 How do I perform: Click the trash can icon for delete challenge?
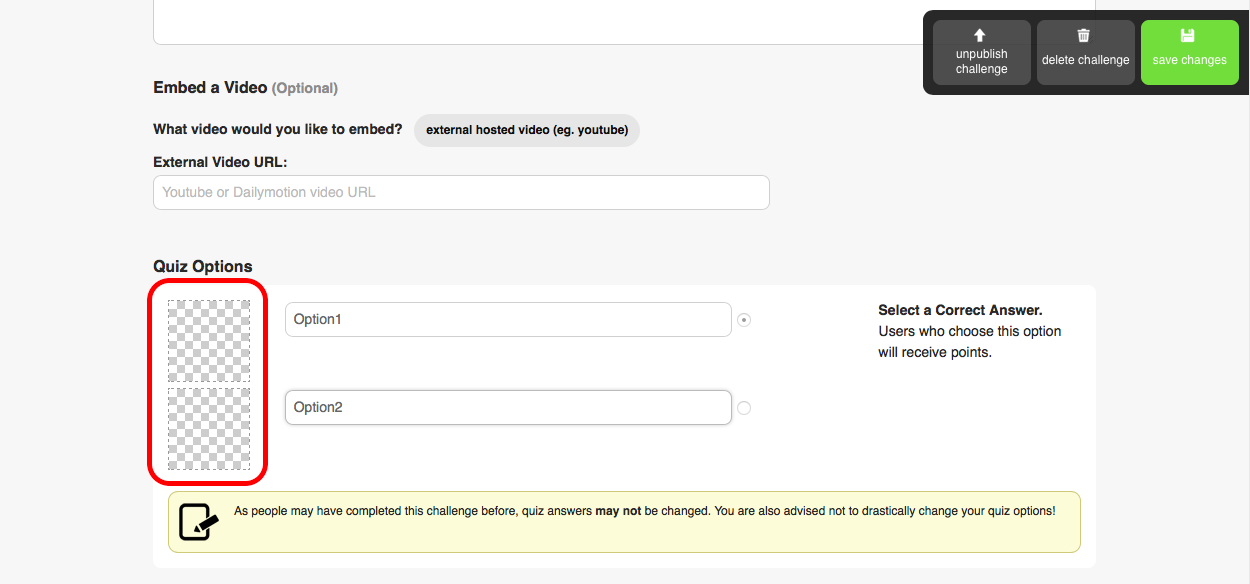[1084, 36]
